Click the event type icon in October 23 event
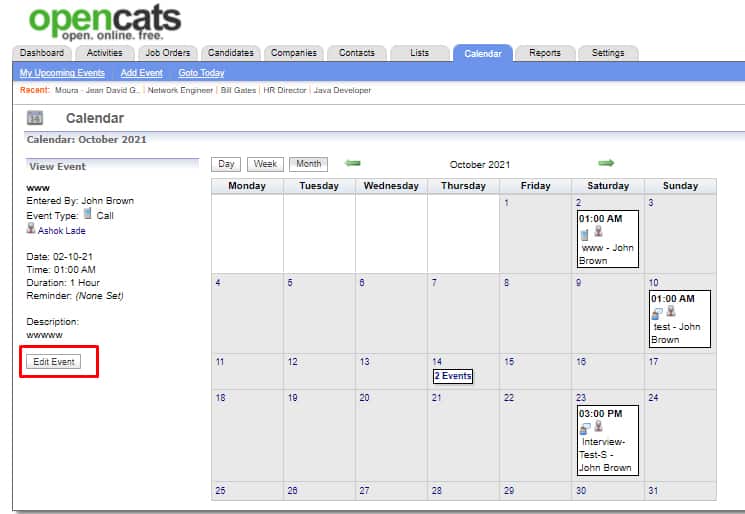Screen dimensions: 745x514 (x=585, y=427)
